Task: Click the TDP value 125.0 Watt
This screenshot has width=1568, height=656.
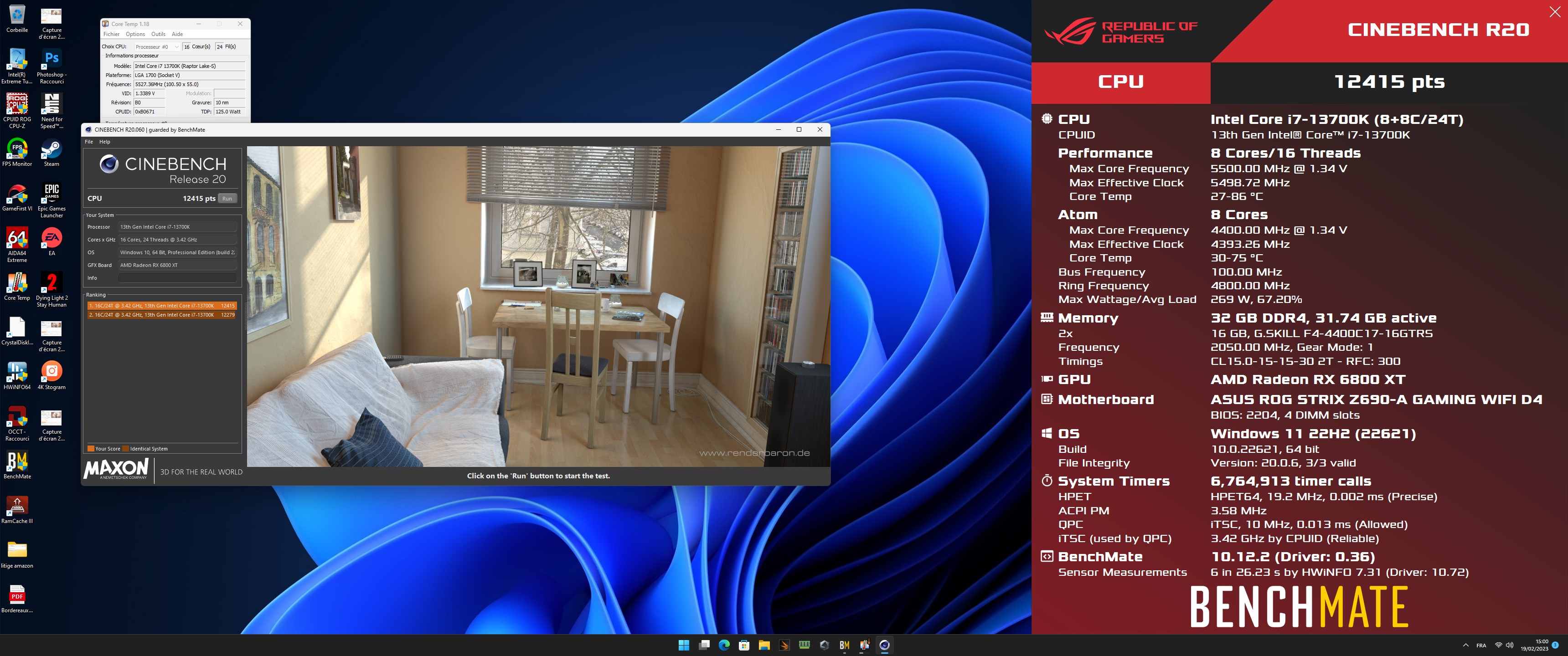Action: pyautogui.click(x=229, y=111)
